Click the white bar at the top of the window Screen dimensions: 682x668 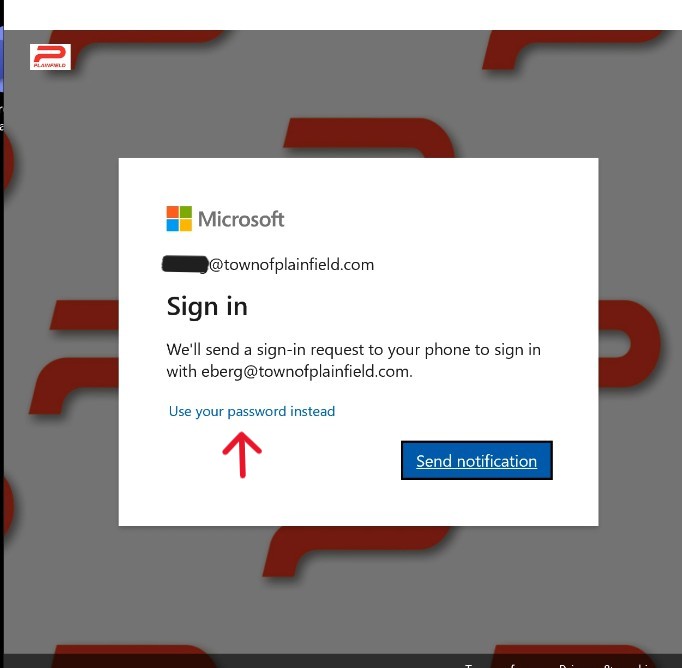(343, 15)
